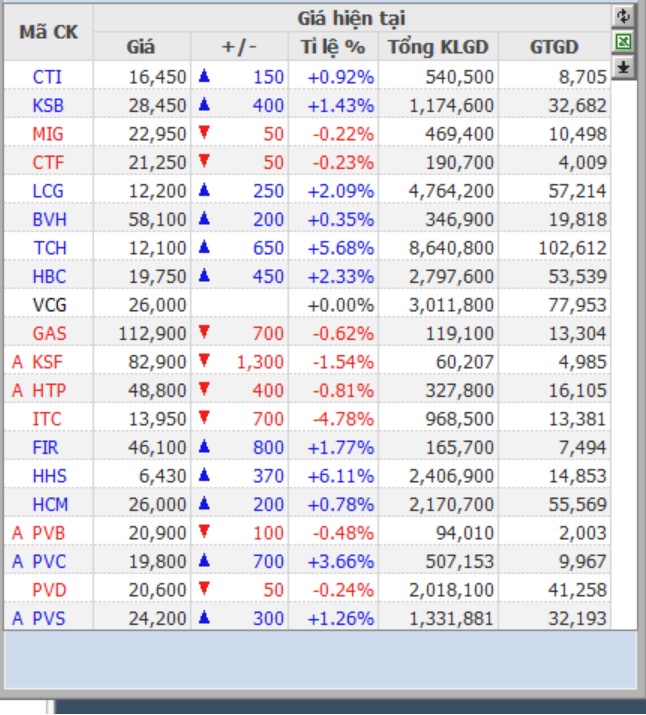Export table with the green Excel icon

pos(623,42)
